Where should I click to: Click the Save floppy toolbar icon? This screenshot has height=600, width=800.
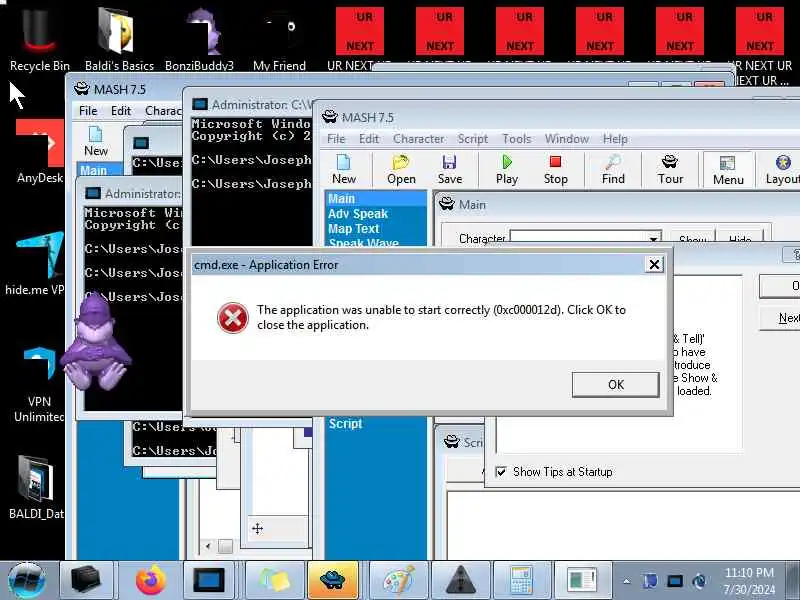(449, 169)
